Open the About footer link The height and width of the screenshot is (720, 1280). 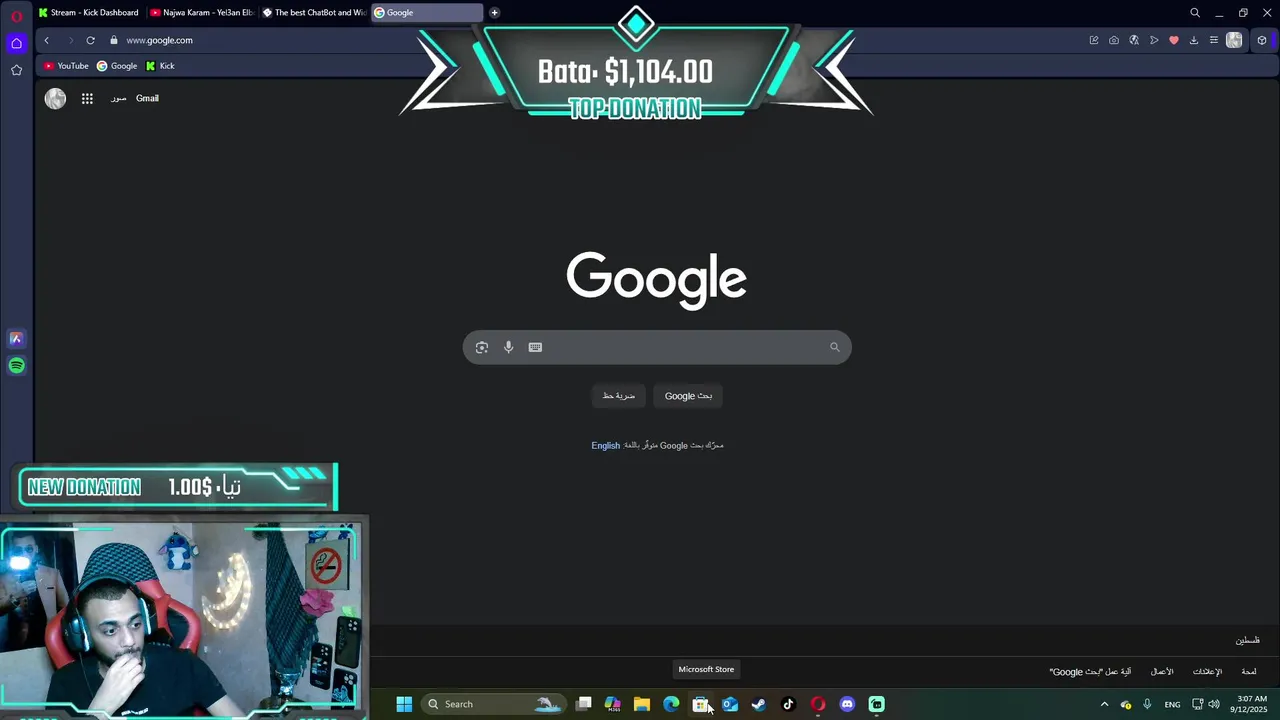click(1249, 672)
